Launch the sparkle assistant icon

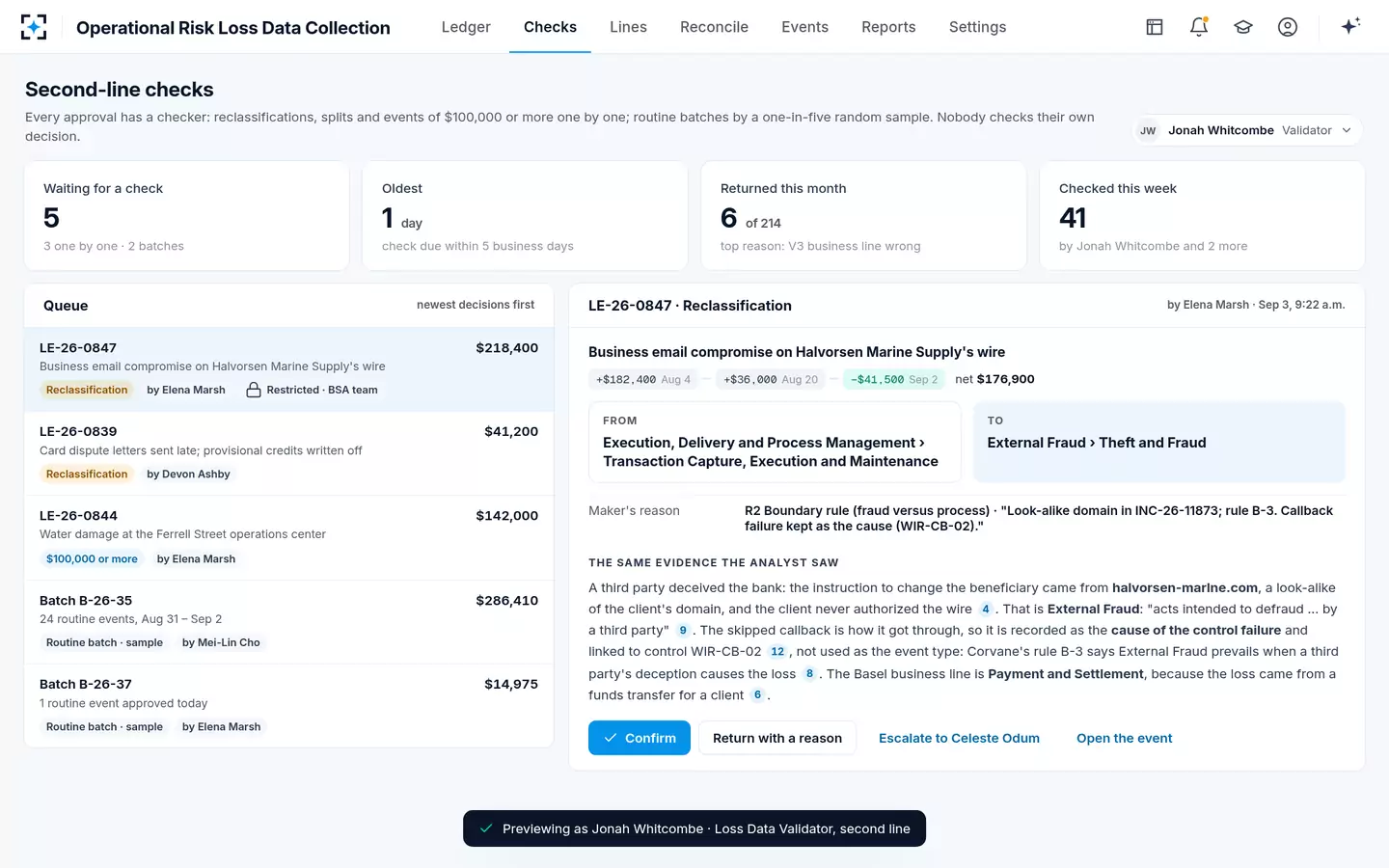coord(1350,26)
